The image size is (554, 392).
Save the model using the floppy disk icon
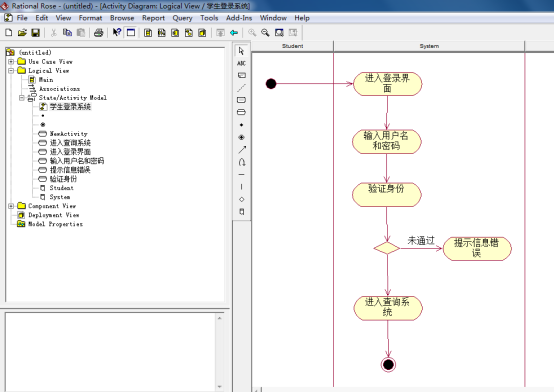point(35,33)
